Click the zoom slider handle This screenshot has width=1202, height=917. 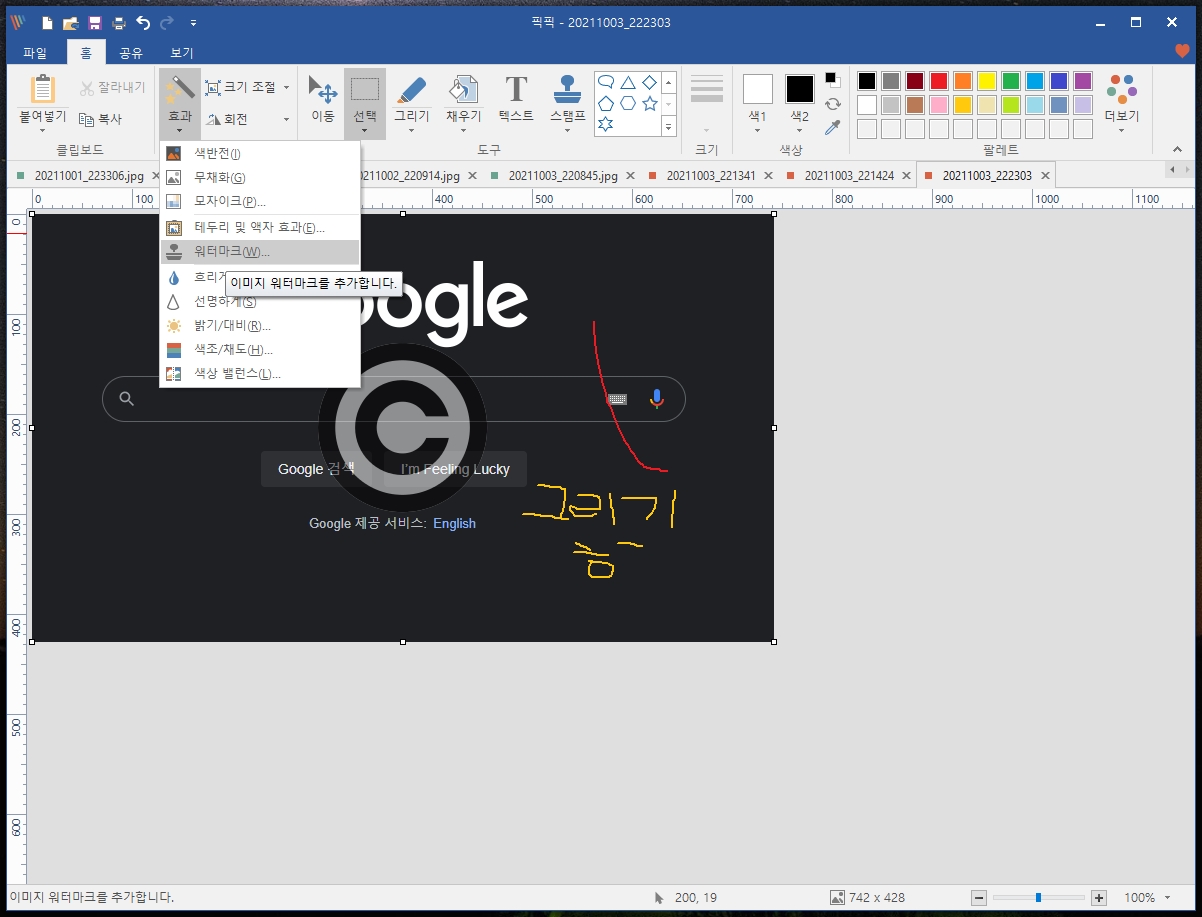click(x=1039, y=898)
